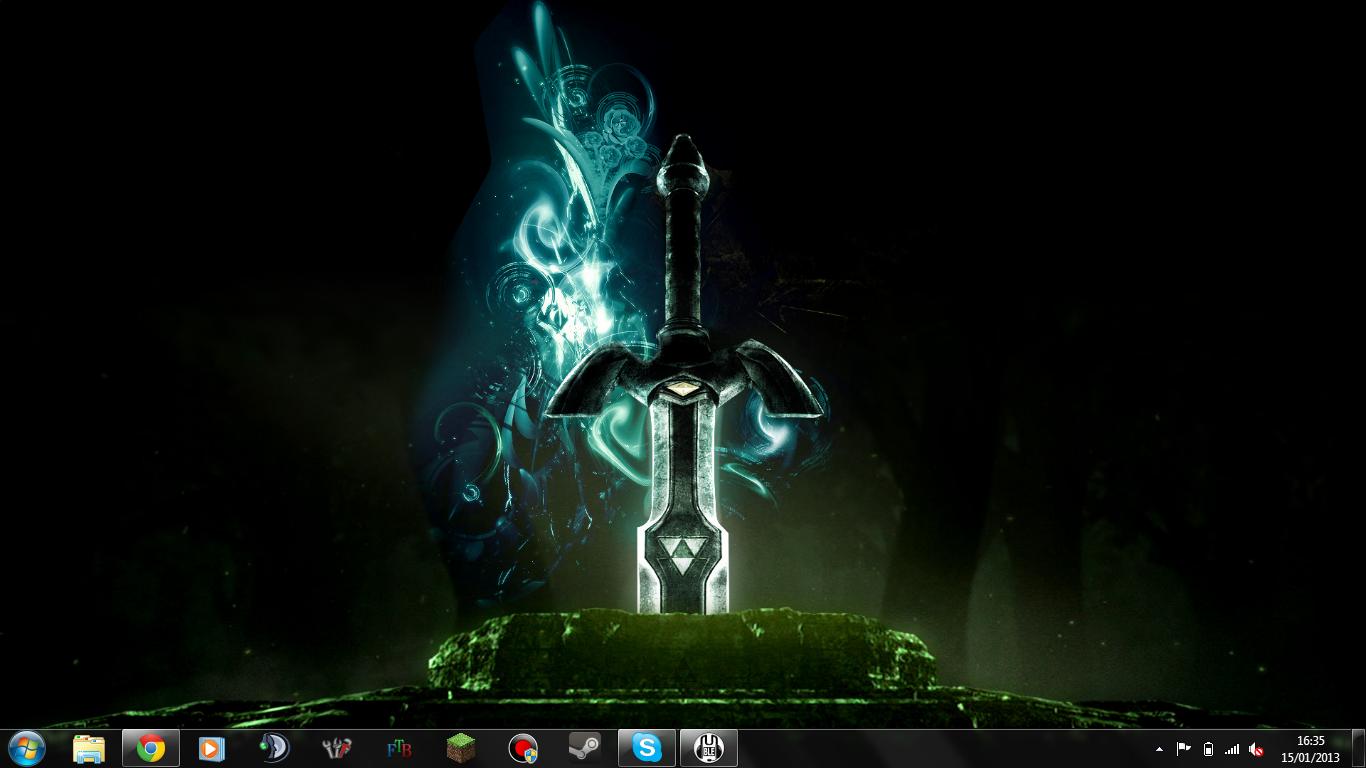Click the wrench and tools taskbar icon
The image size is (1366, 768).
click(337, 748)
